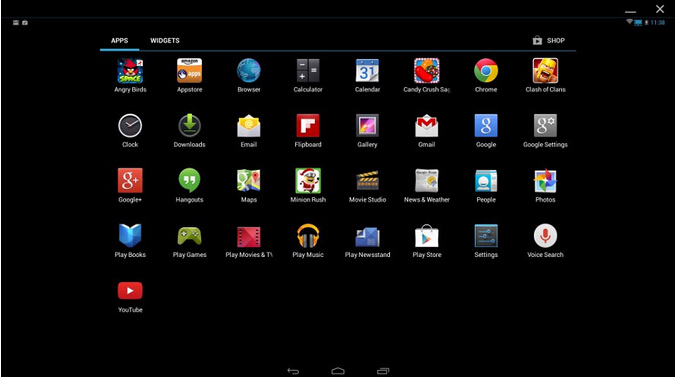Screen dimensions: 677x377
Task: Open the recent apps navigation button
Action: click(x=383, y=371)
